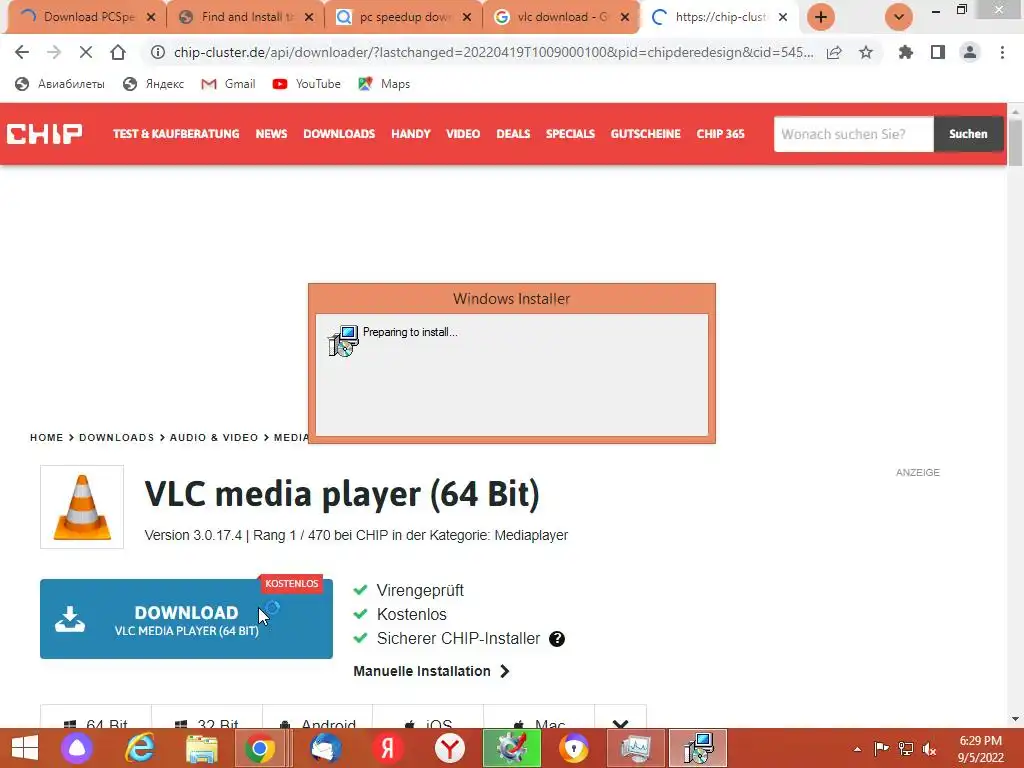Open the Chrome profile avatar
This screenshot has width=1024, height=768.
point(970,52)
